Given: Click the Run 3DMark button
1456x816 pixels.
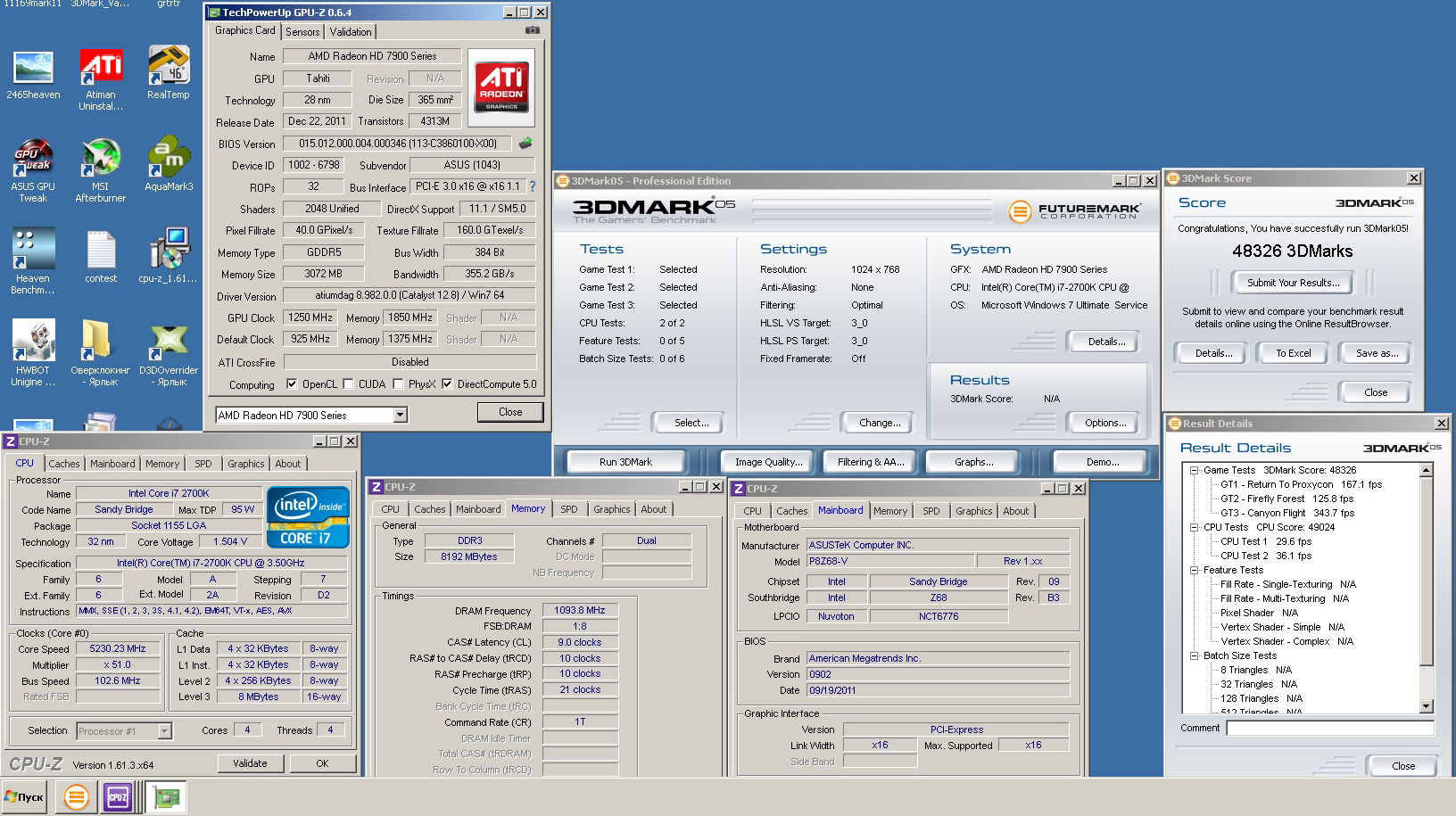Looking at the screenshot, I should click(x=626, y=462).
